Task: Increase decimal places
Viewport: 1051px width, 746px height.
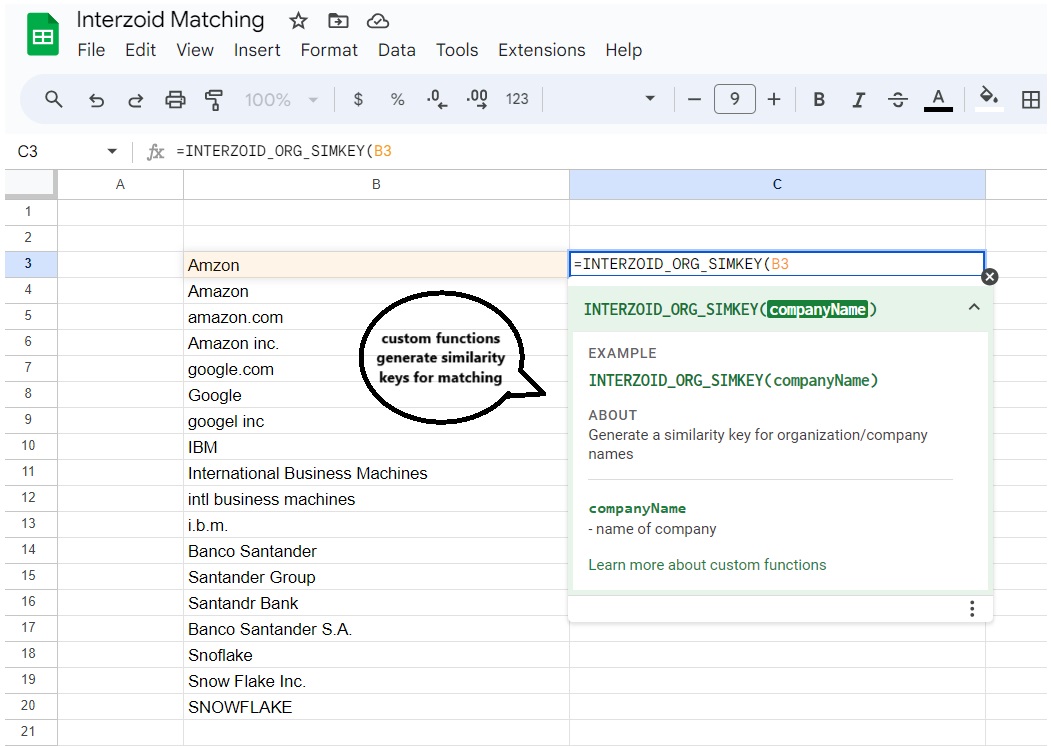Action: coord(477,100)
